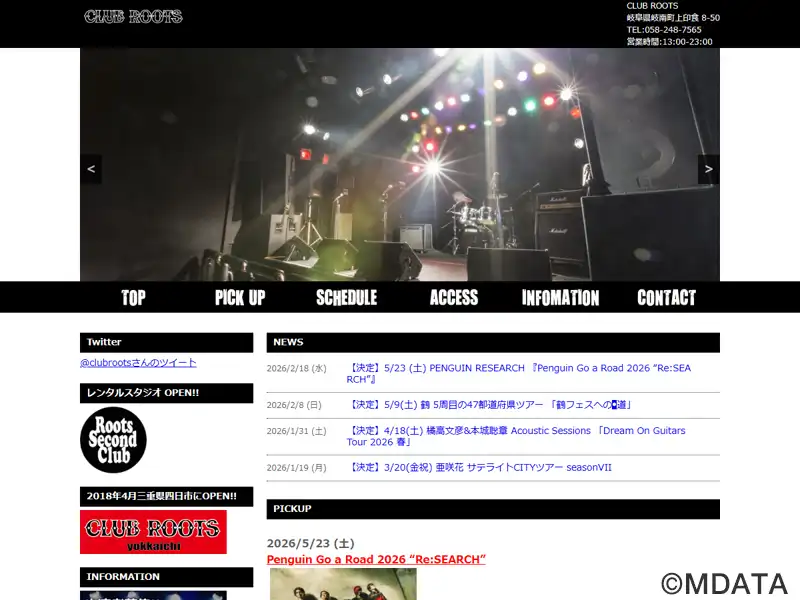This screenshot has height=600, width=800.
Task: Open PENGUIN RESEARCH 5/23 news link
Action: (x=518, y=373)
